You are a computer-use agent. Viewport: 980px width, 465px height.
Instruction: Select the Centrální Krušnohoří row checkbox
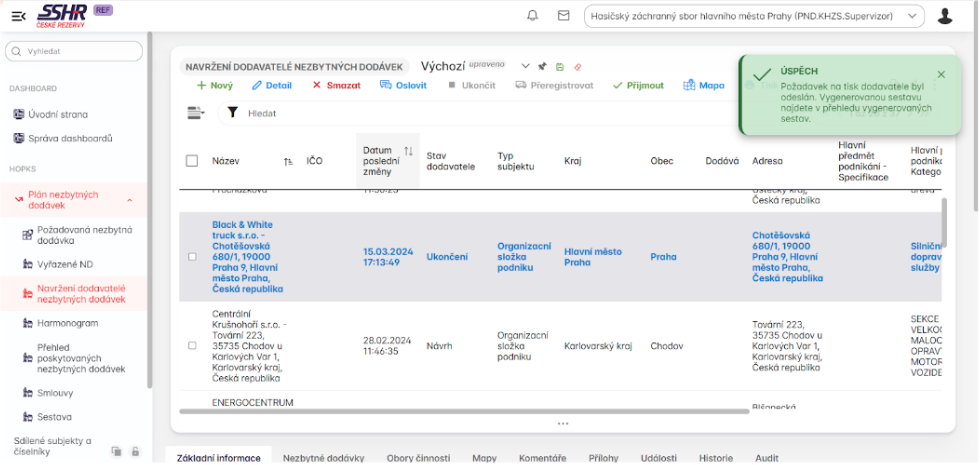(x=192, y=346)
